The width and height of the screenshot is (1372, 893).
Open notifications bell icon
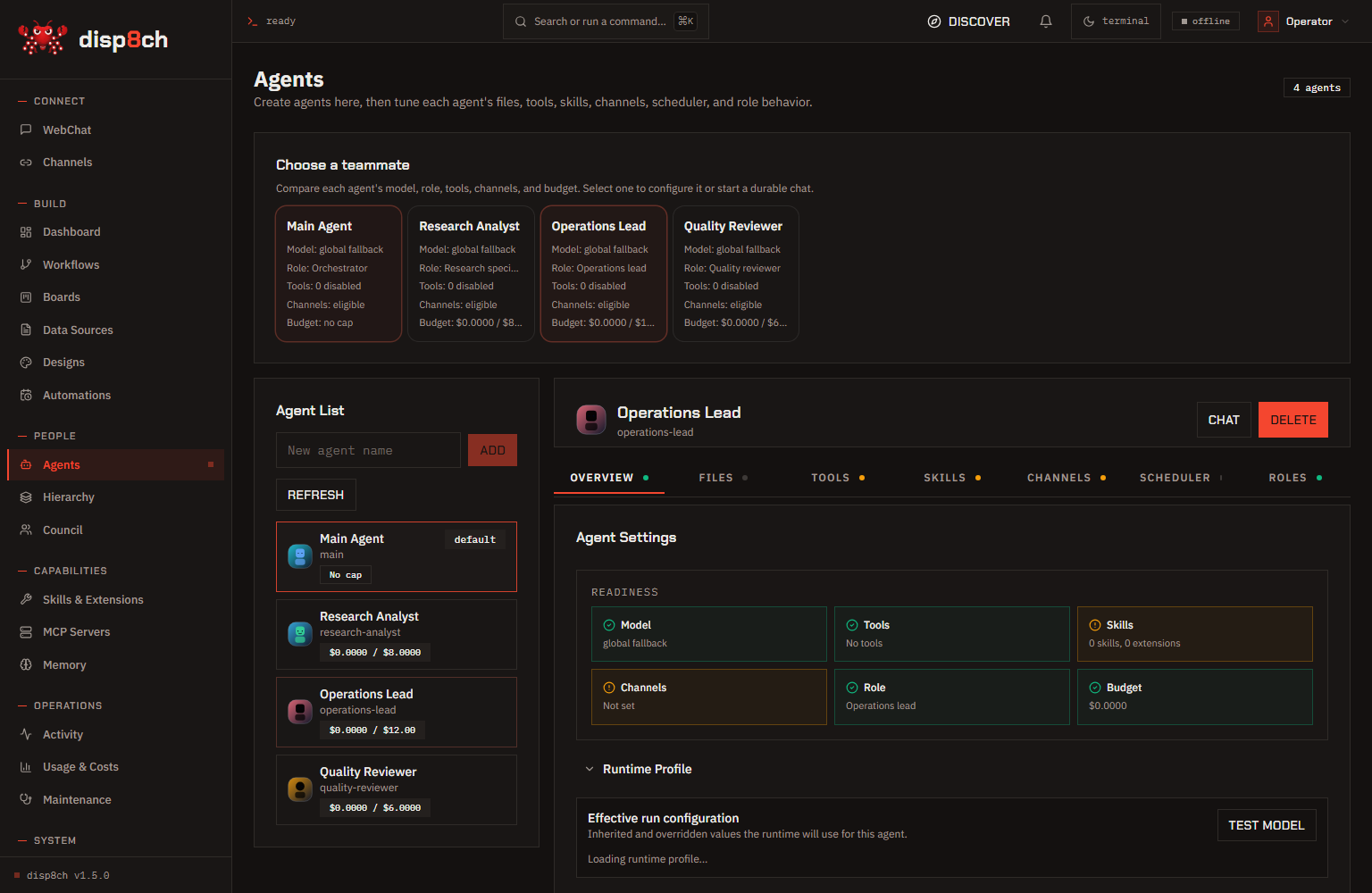pyautogui.click(x=1046, y=21)
